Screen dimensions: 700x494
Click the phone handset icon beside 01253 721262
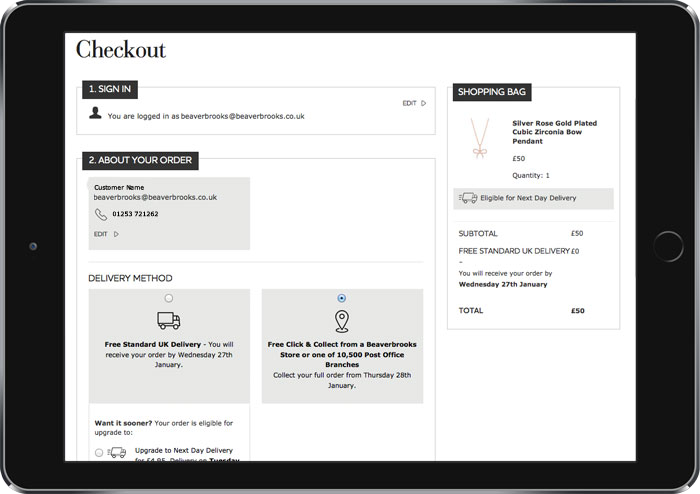tap(101, 214)
